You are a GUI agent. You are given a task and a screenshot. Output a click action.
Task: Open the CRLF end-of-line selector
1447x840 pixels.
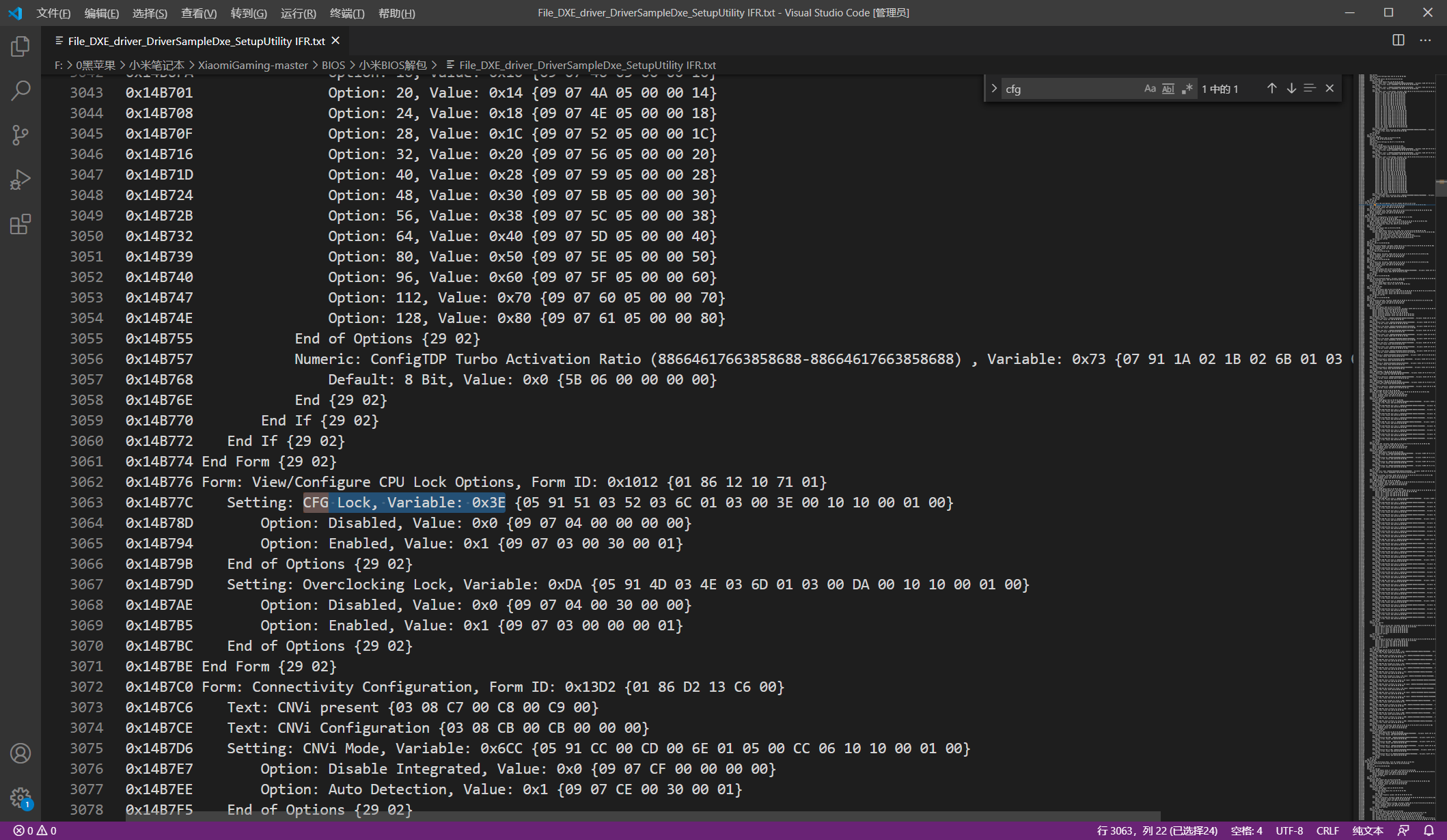tap(1327, 830)
